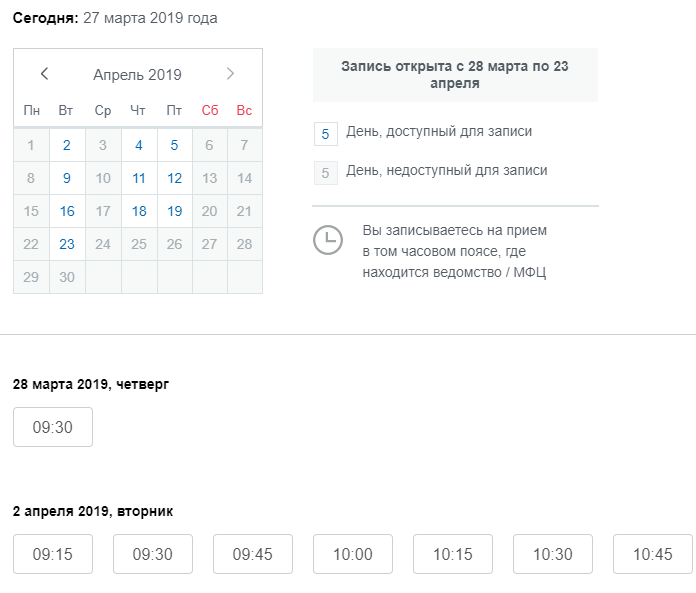Choose 09:30 slot on 28 March
696x593 pixels.
coord(53,427)
